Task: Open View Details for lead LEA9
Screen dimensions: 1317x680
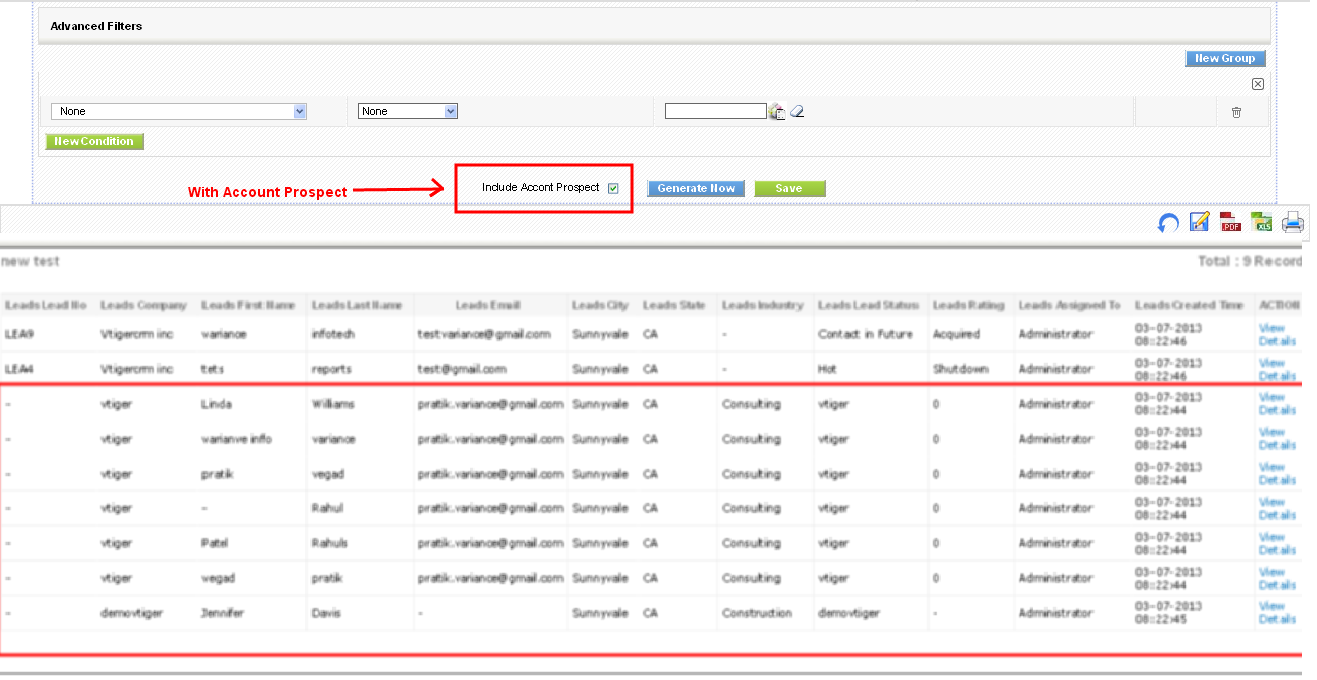Action: click(1277, 334)
